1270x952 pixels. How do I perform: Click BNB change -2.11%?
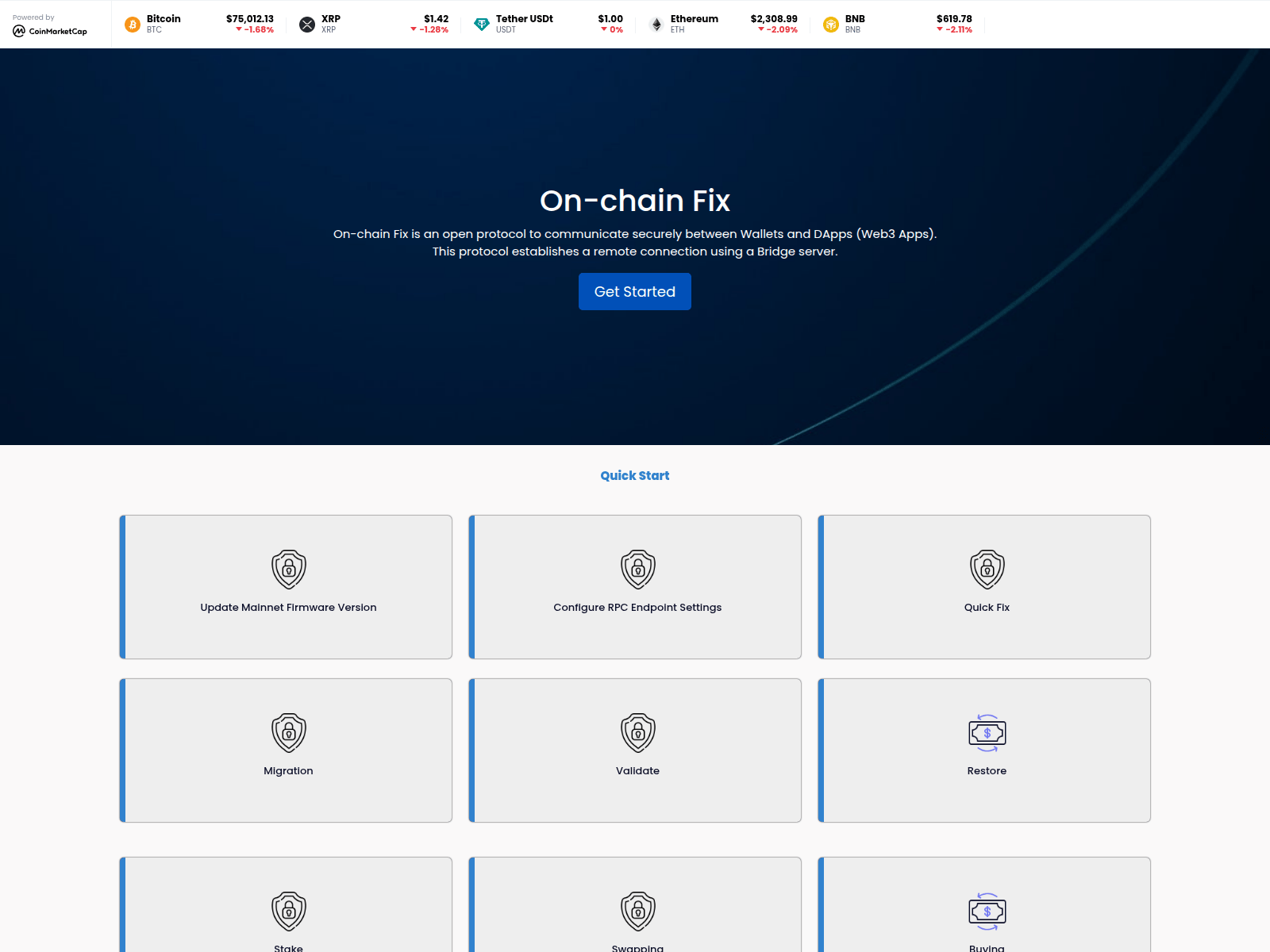click(x=954, y=29)
